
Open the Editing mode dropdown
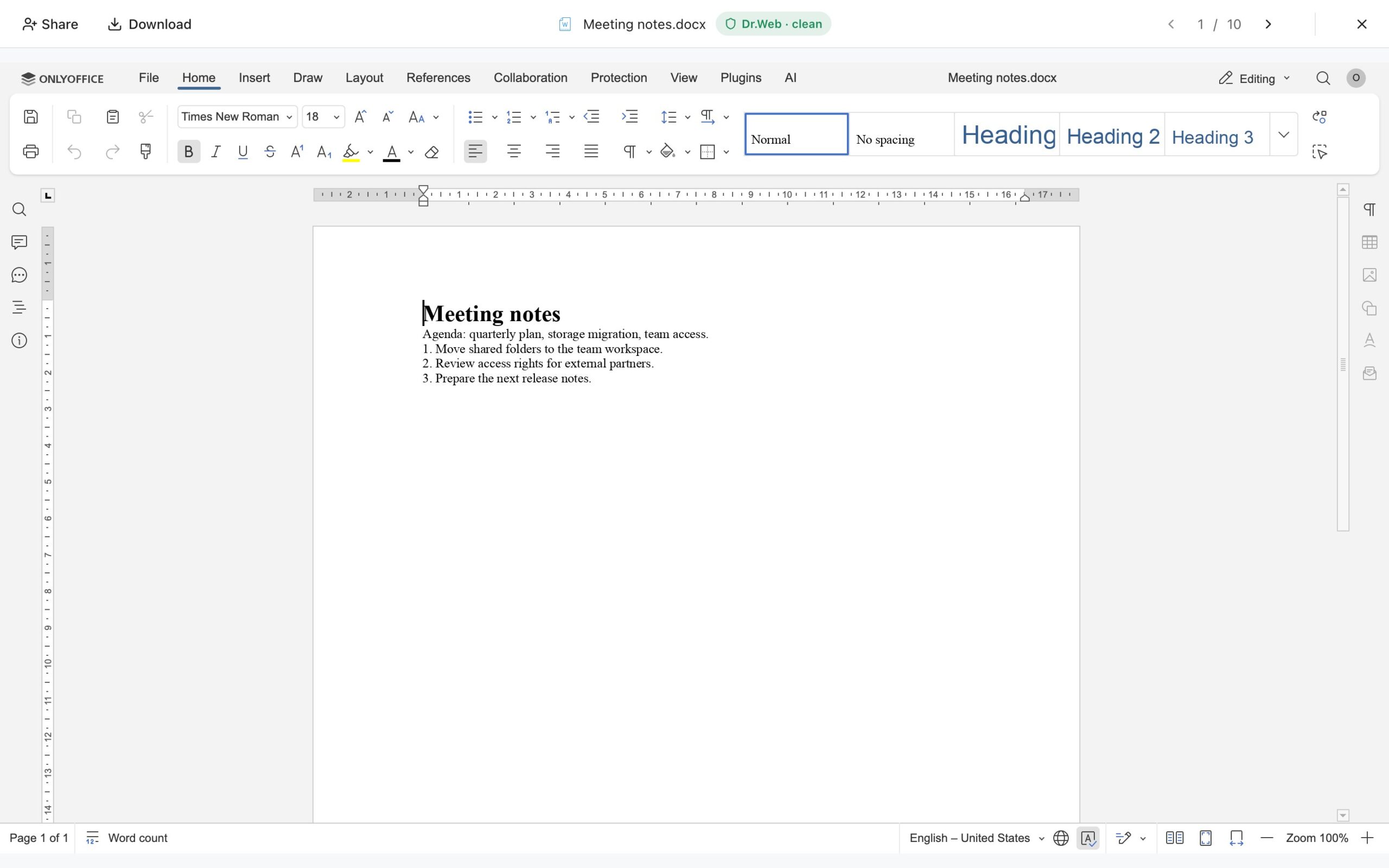pos(1254,78)
